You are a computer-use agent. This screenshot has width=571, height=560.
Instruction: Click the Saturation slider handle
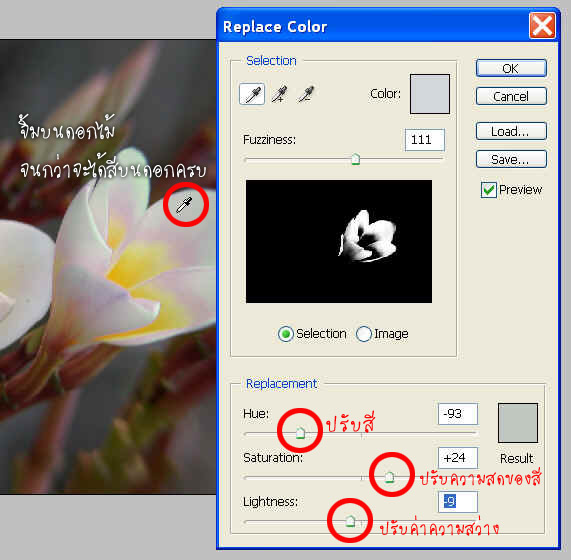tap(389, 477)
